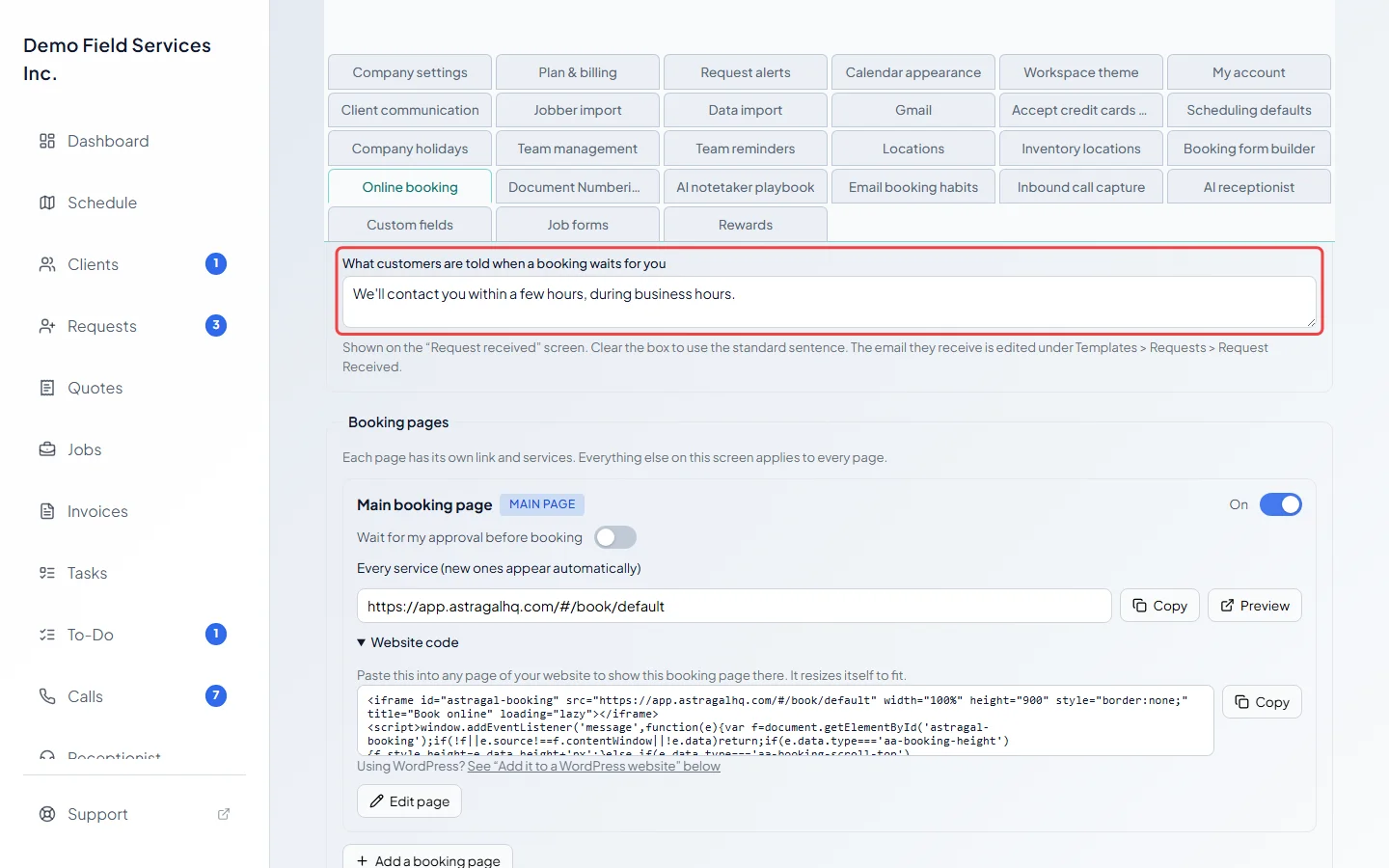
Task: Click the Edit page button
Action: click(409, 801)
